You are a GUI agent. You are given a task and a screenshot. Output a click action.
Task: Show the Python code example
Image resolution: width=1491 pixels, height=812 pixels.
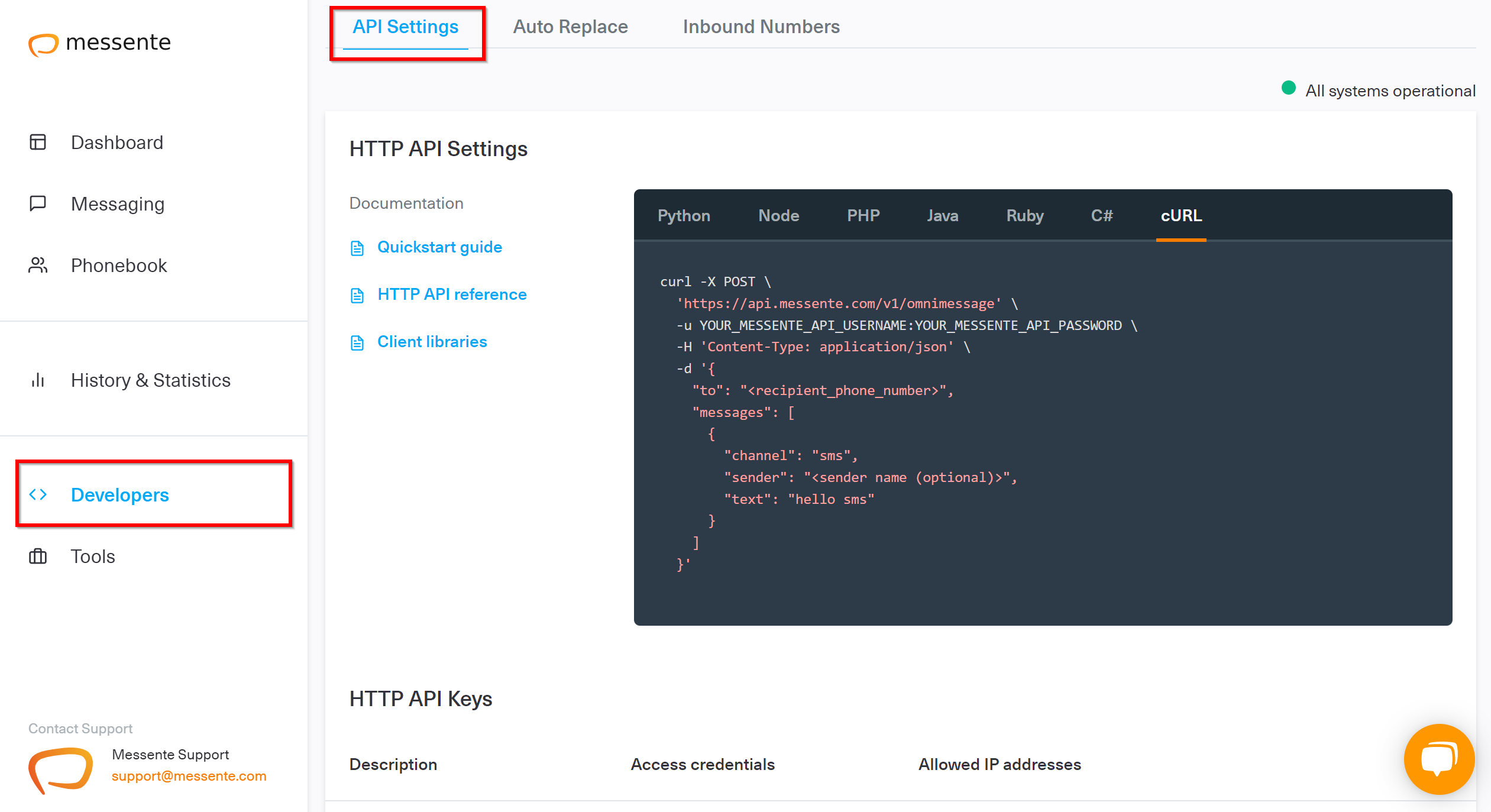[x=684, y=216]
